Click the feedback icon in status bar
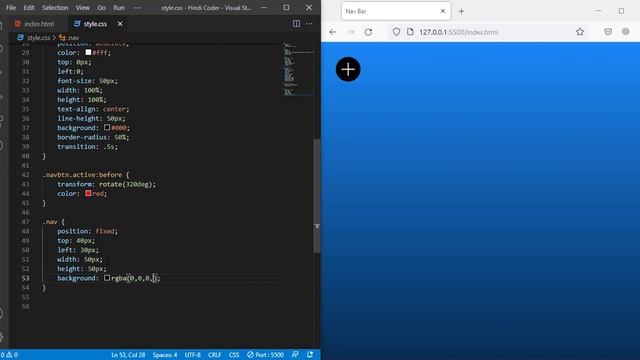The width and height of the screenshot is (640, 360). [295, 355]
